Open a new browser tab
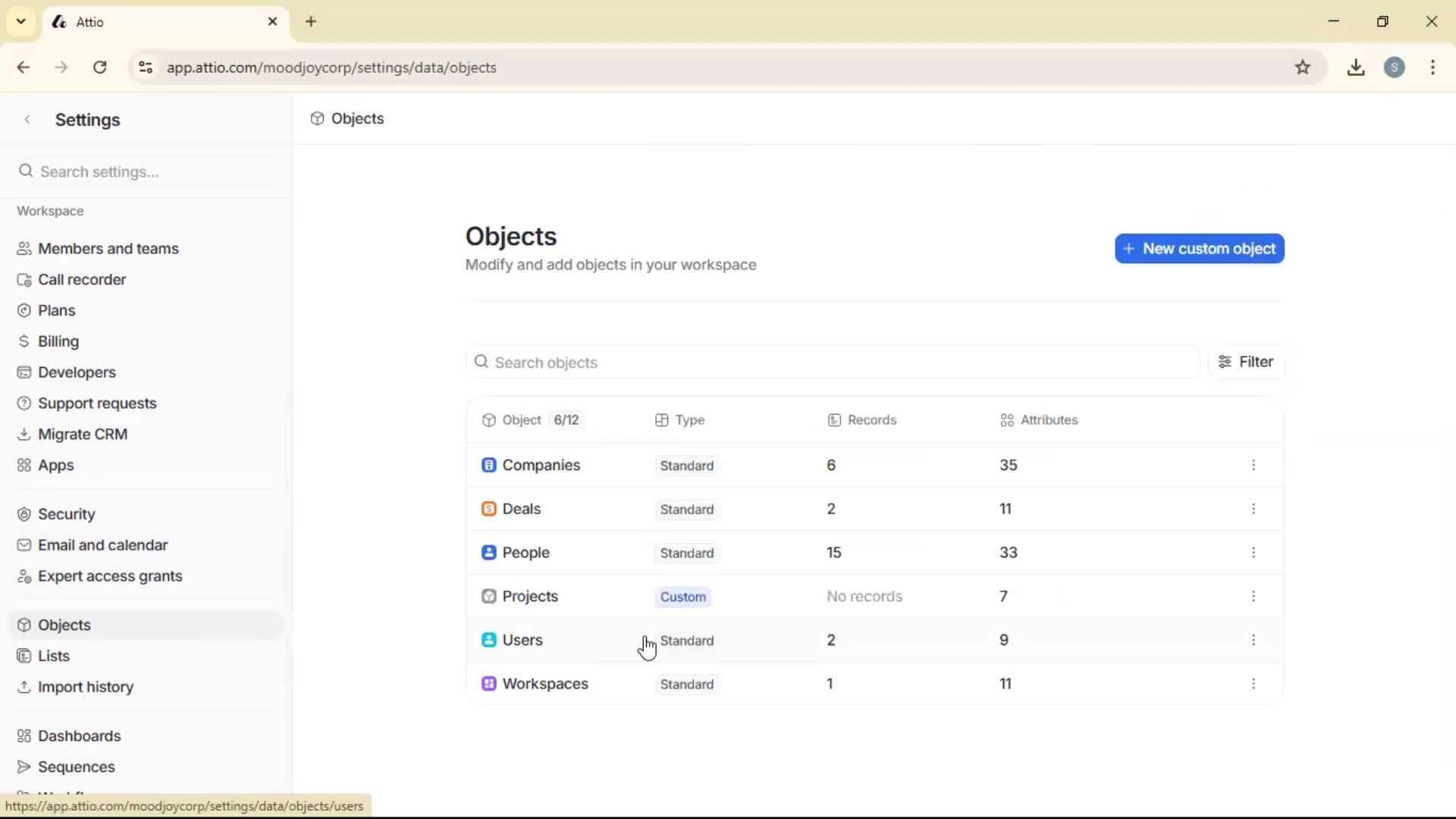 click(311, 21)
